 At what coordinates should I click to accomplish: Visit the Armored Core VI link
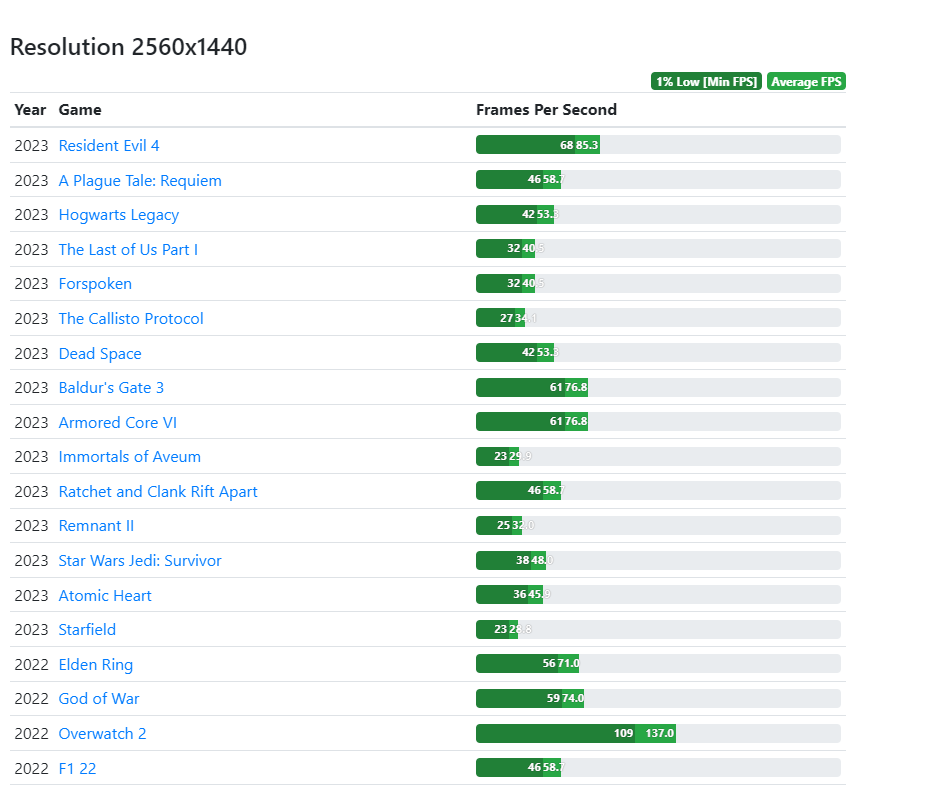click(118, 422)
